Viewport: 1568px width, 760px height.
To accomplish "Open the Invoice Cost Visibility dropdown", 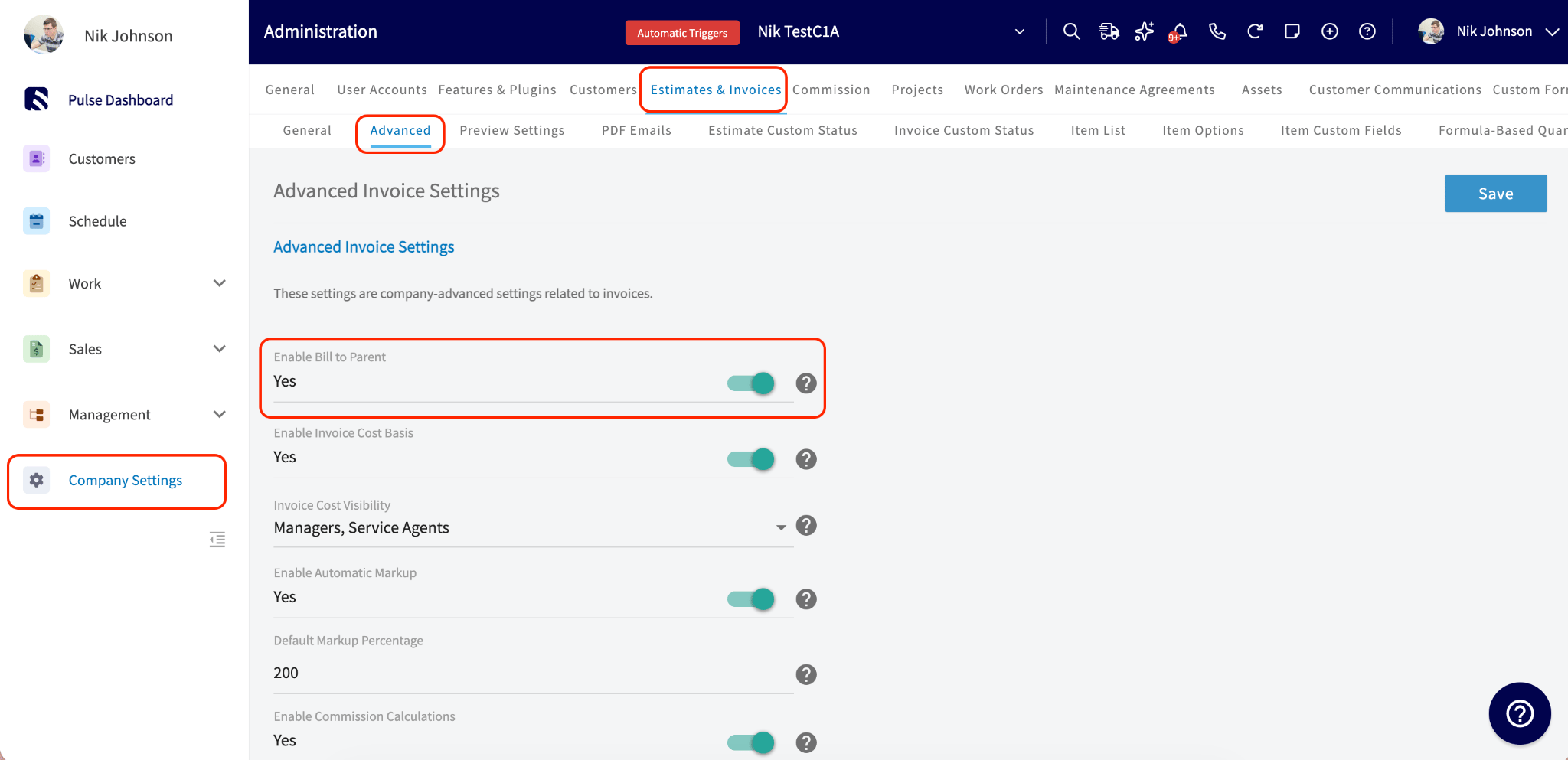I will pyautogui.click(x=534, y=527).
